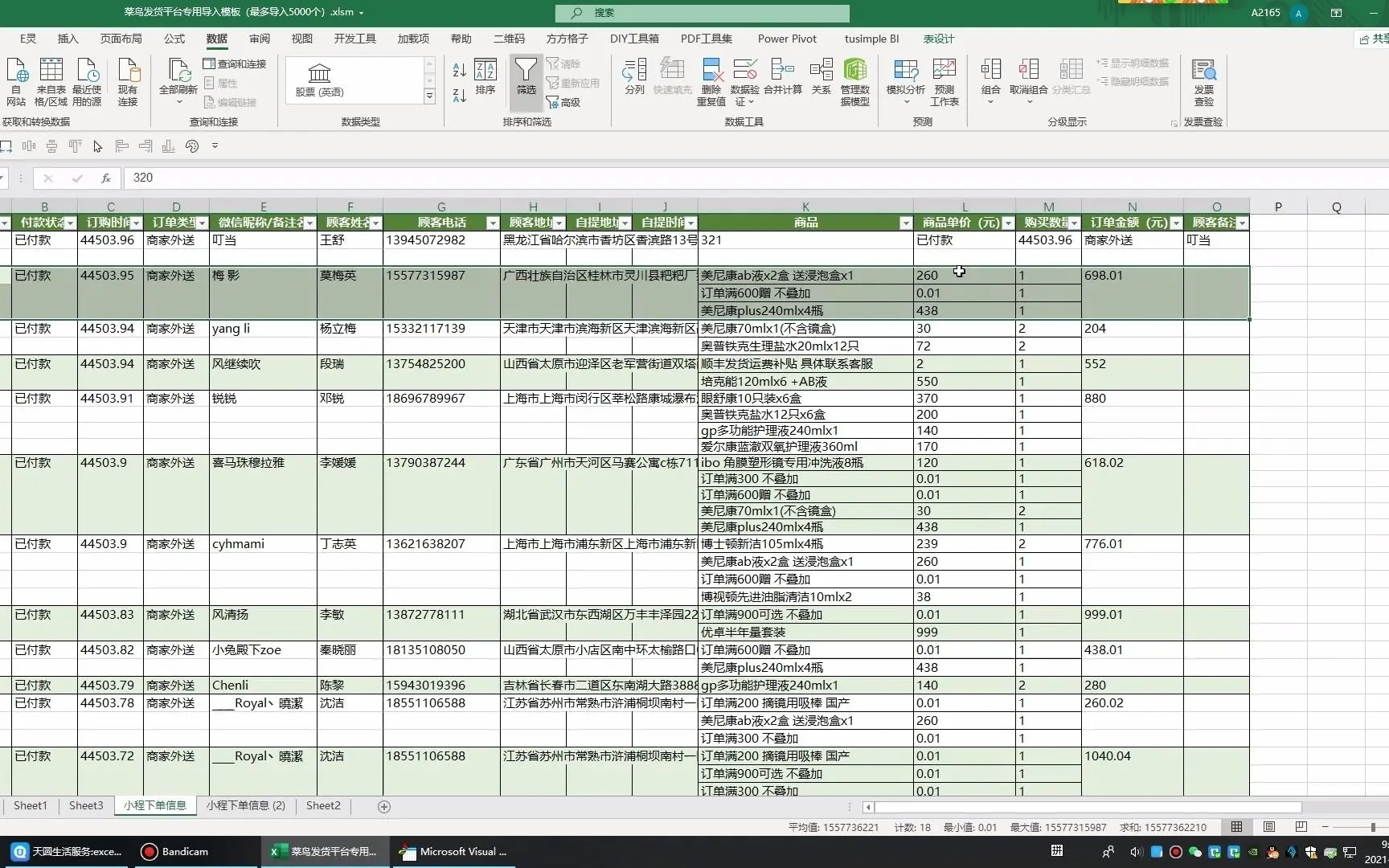This screenshot has width=1389, height=868.
Task: Open filter dropdown for 商品单价(元) column
Action: 1008,223
